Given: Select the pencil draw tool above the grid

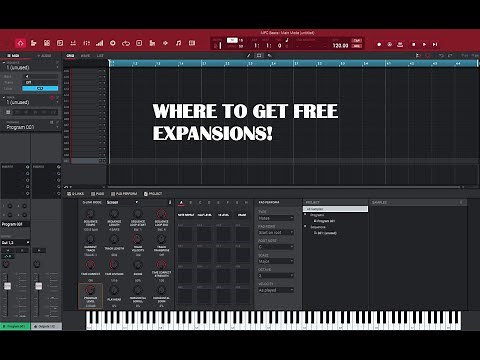Looking at the screenshot, I should tap(249, 56).
